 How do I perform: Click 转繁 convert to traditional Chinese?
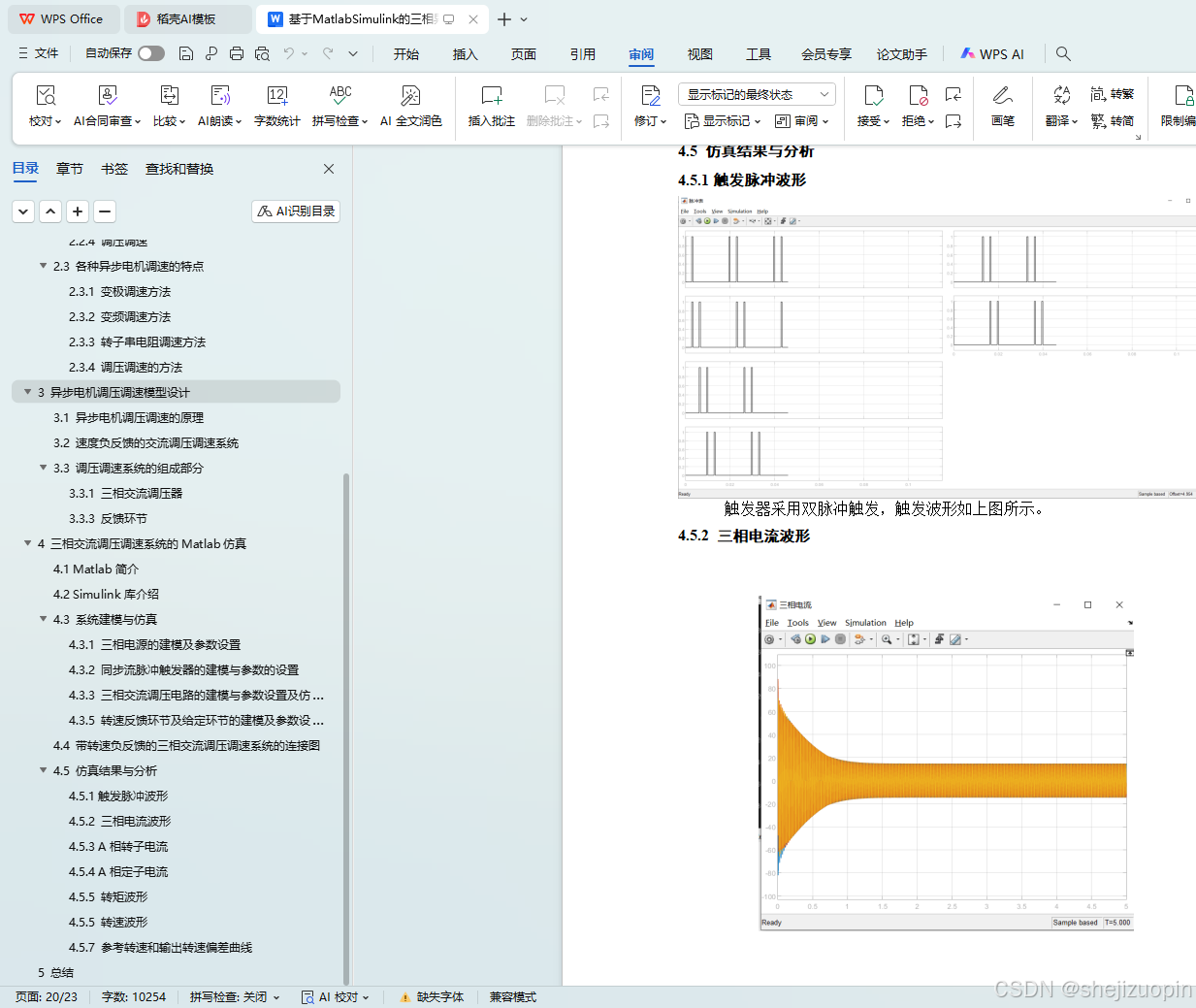(x=1112, y=94)
